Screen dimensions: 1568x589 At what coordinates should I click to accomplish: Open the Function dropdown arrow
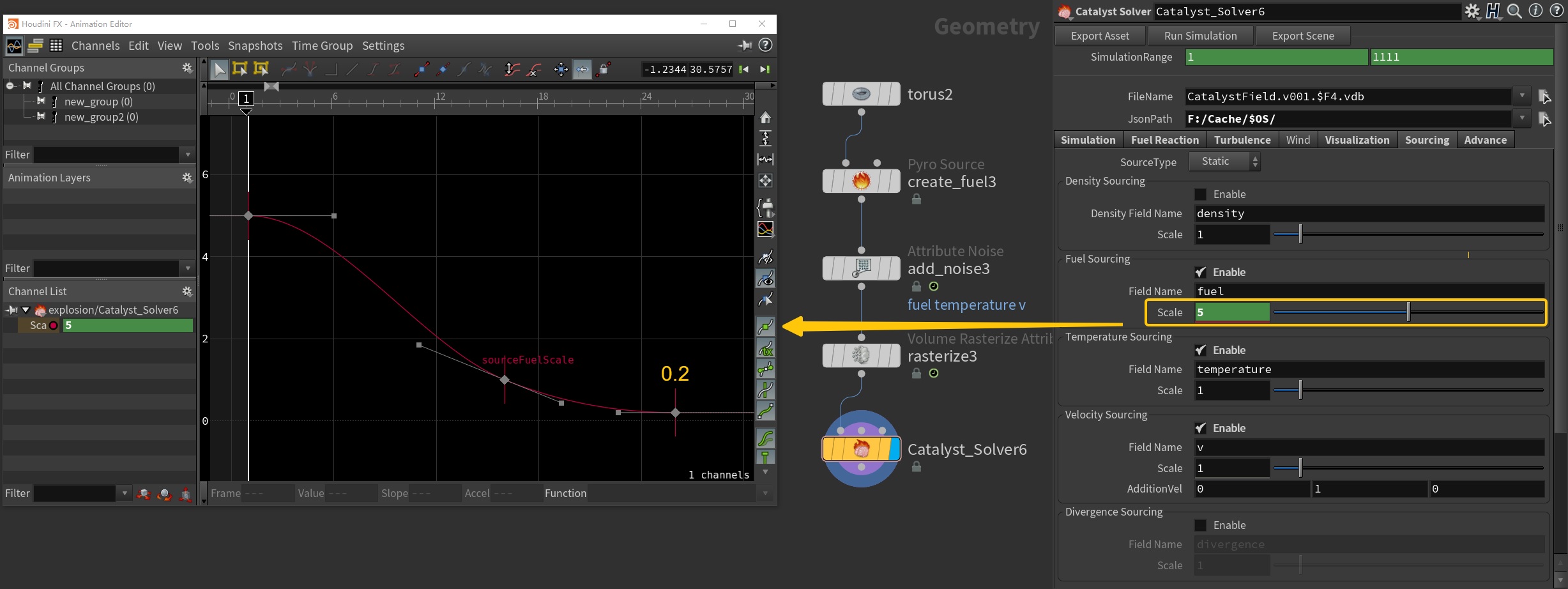coord(765,493)
